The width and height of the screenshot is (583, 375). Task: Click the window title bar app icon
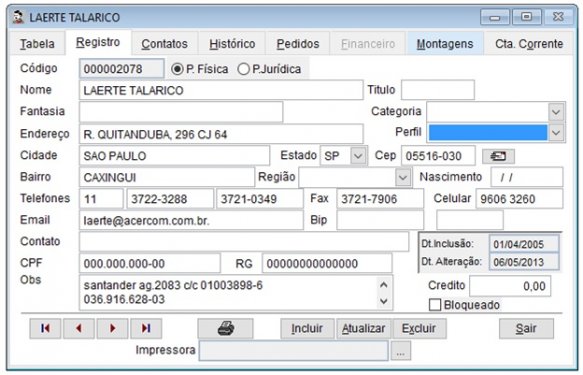[x=18, y=17]
